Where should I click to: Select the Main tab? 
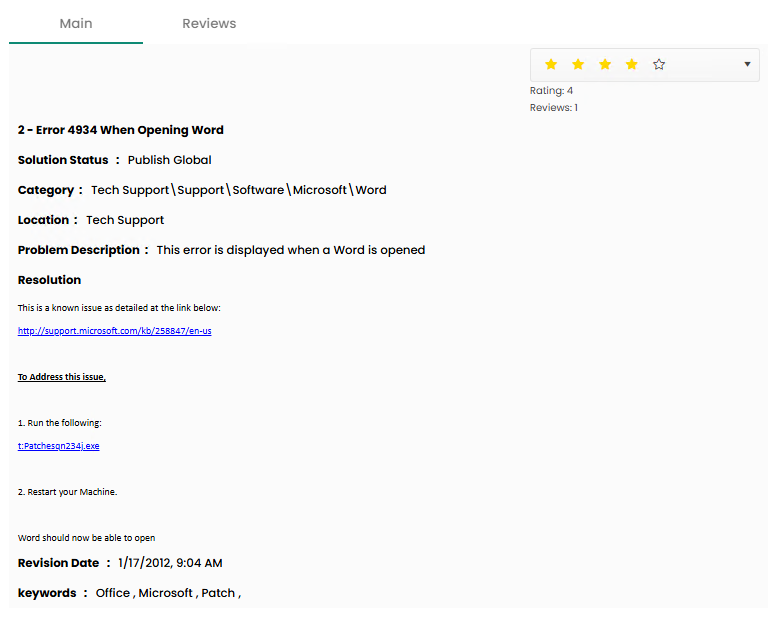76,23
